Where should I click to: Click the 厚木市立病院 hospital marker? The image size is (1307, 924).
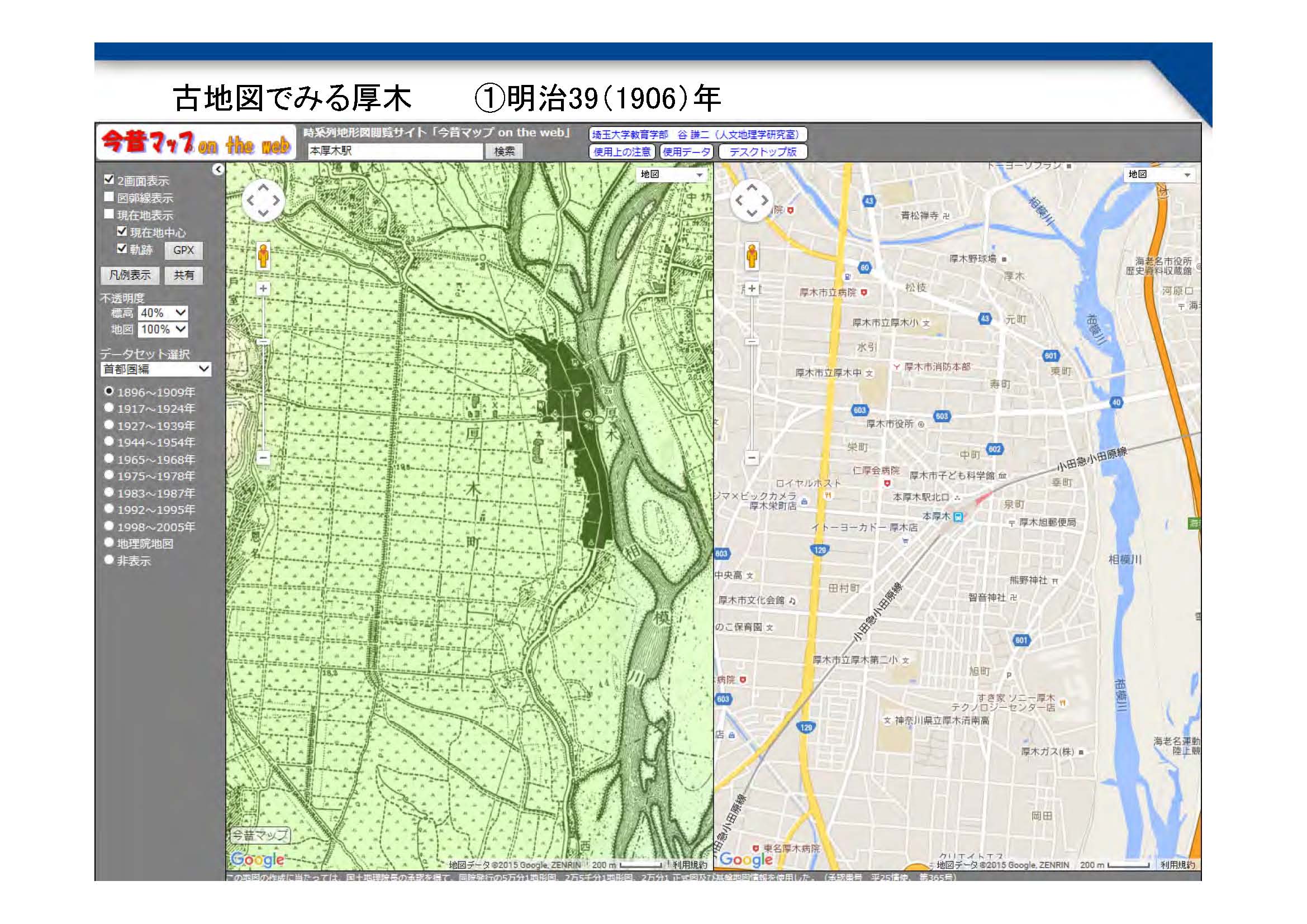click(863, 292)
